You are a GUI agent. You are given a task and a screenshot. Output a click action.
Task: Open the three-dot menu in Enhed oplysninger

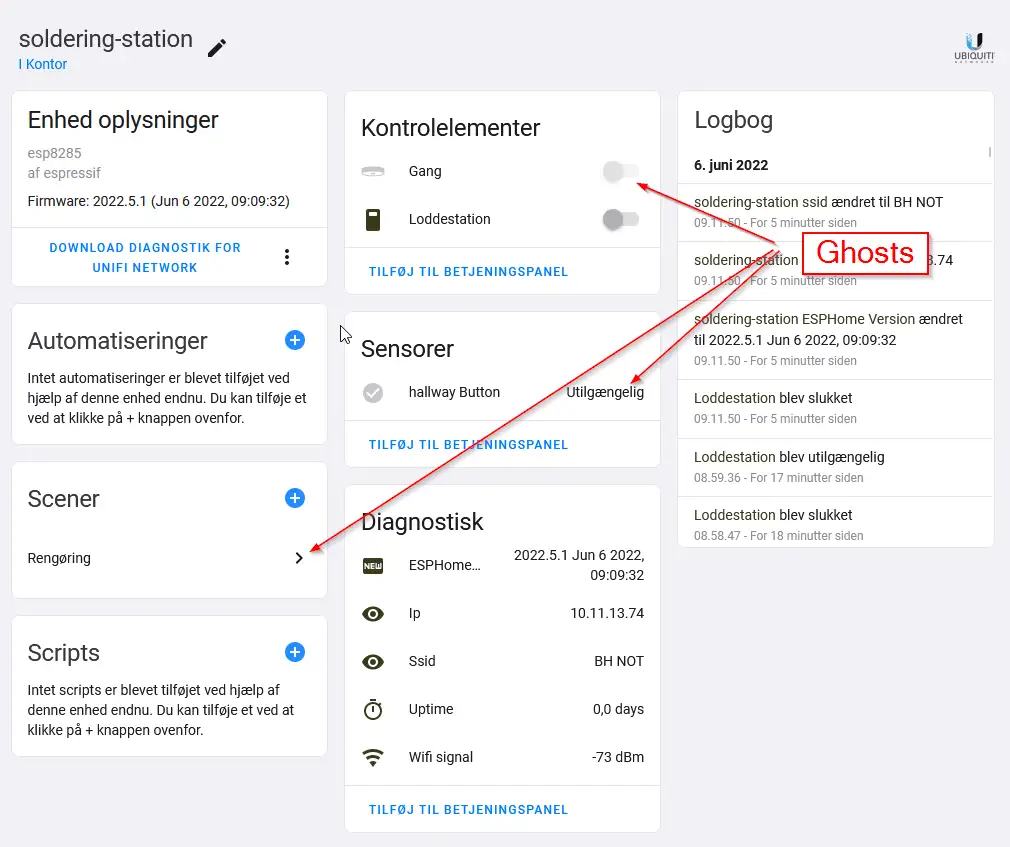tap(287, 257)
